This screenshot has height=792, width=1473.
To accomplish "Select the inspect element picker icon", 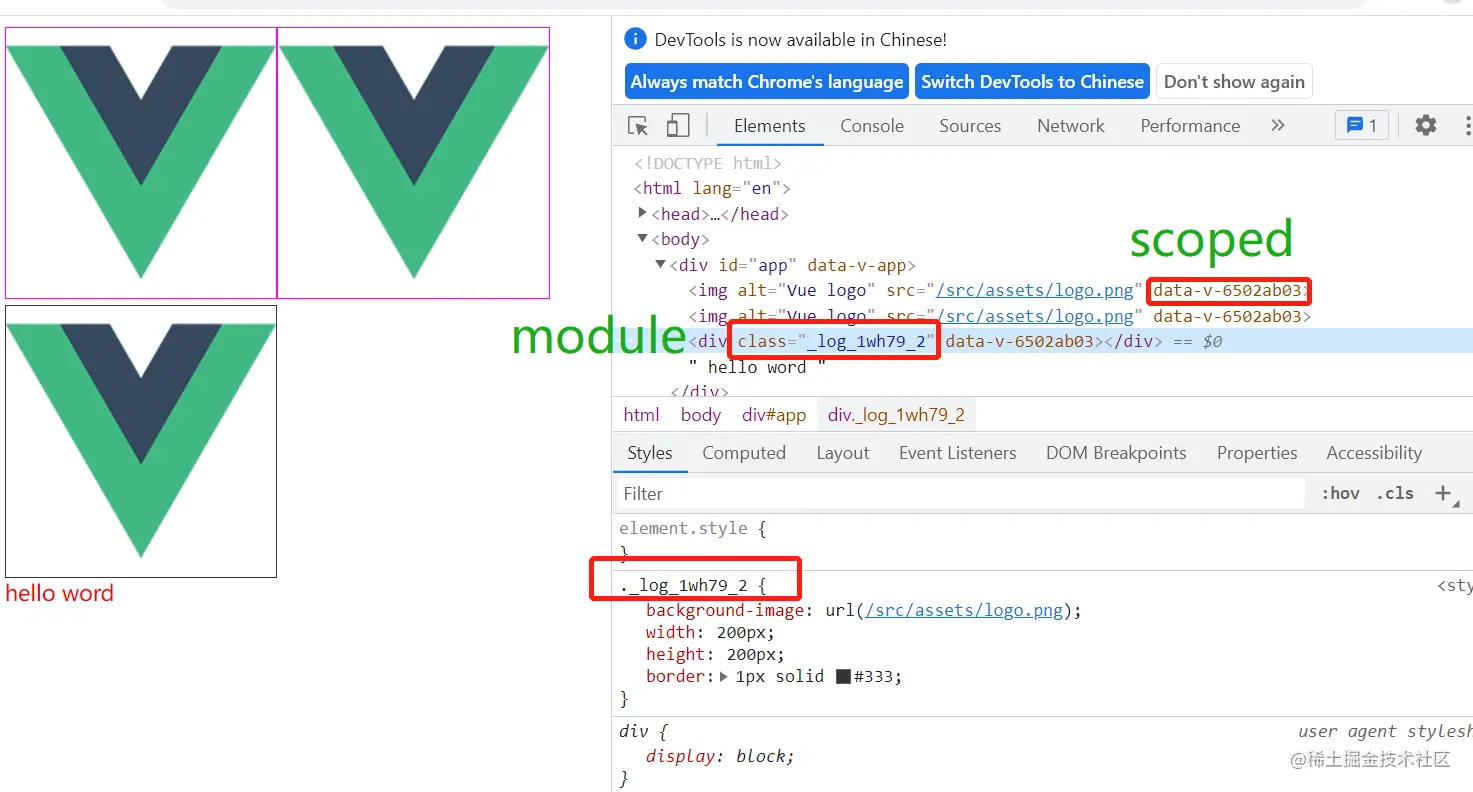I will [638, 126].
